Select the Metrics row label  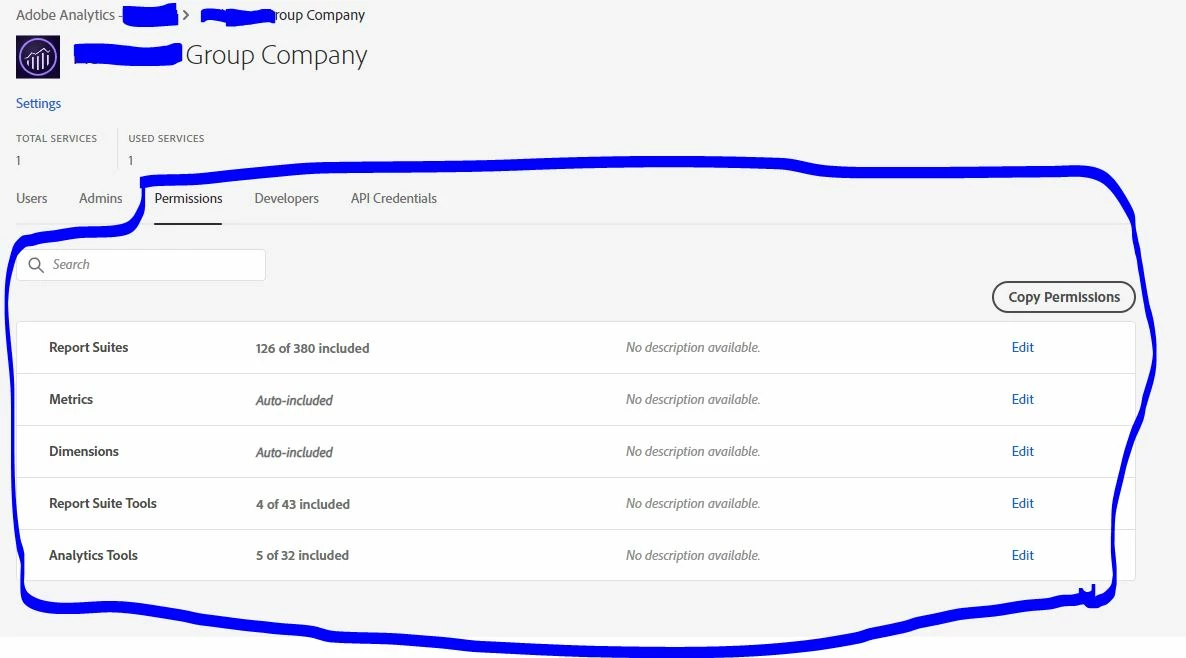click(71, 399)
